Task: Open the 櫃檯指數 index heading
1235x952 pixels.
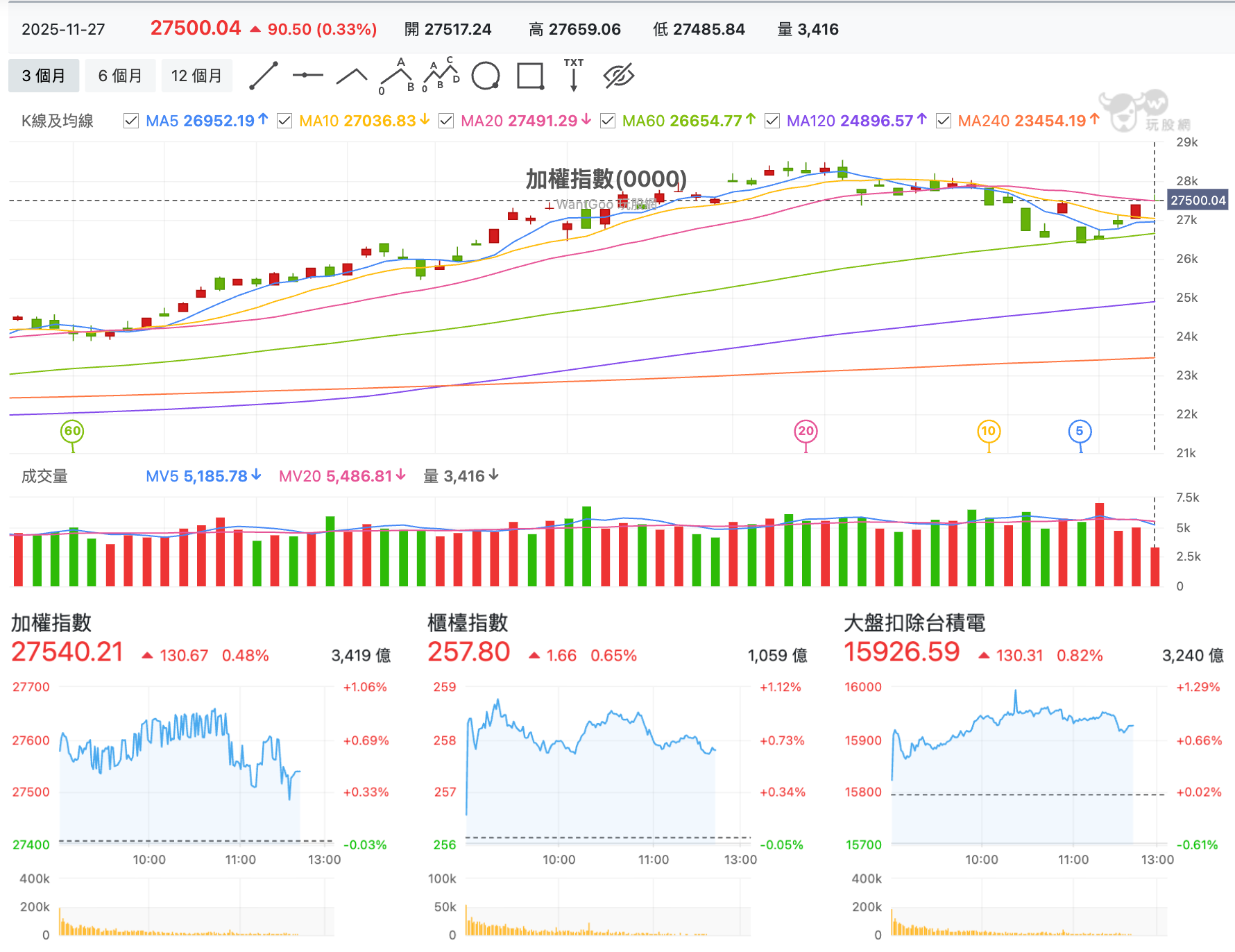Action: coord(468,622)
